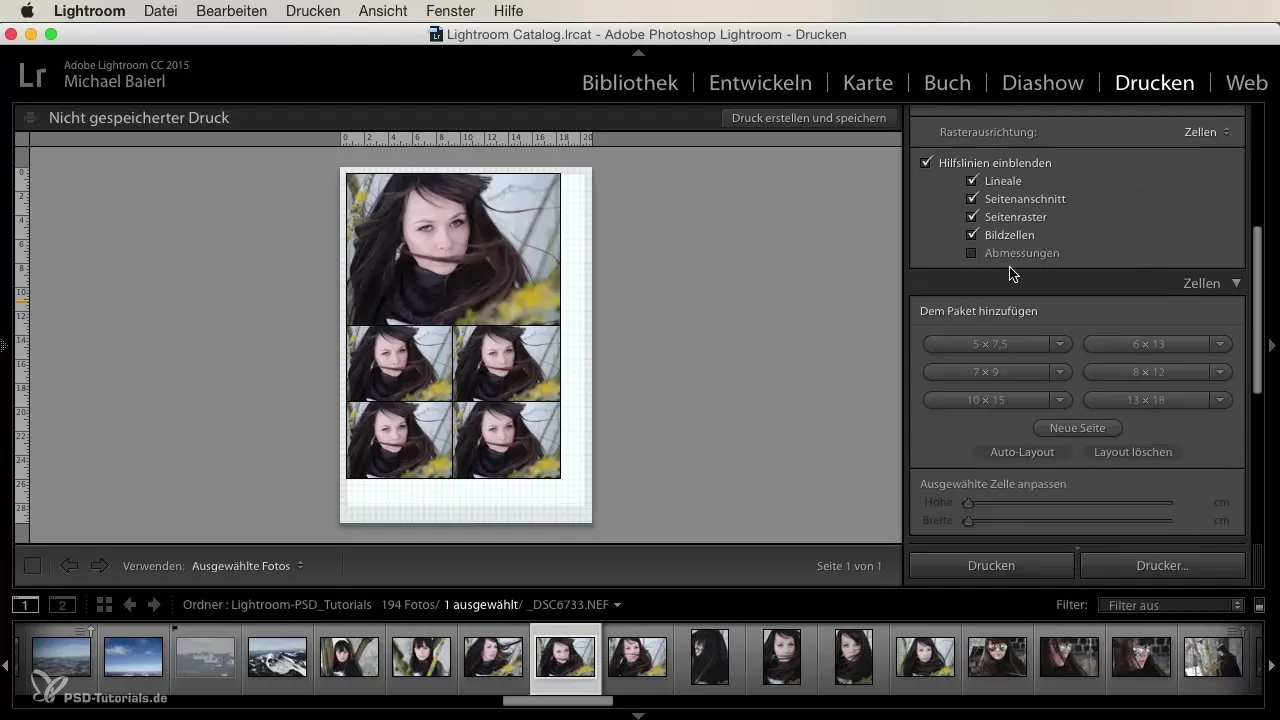Click the main window display button 1
The image size is (1280, 720).
point(26,605)
